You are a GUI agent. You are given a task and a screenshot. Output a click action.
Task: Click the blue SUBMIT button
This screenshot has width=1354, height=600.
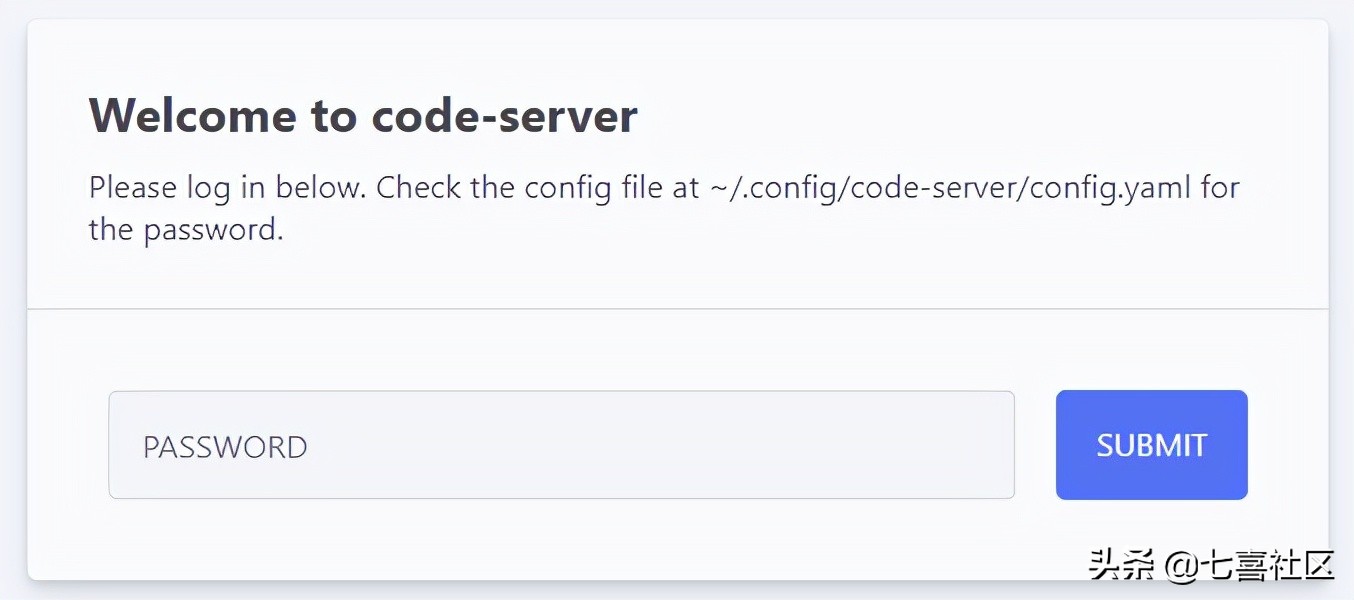[1152, 445]
